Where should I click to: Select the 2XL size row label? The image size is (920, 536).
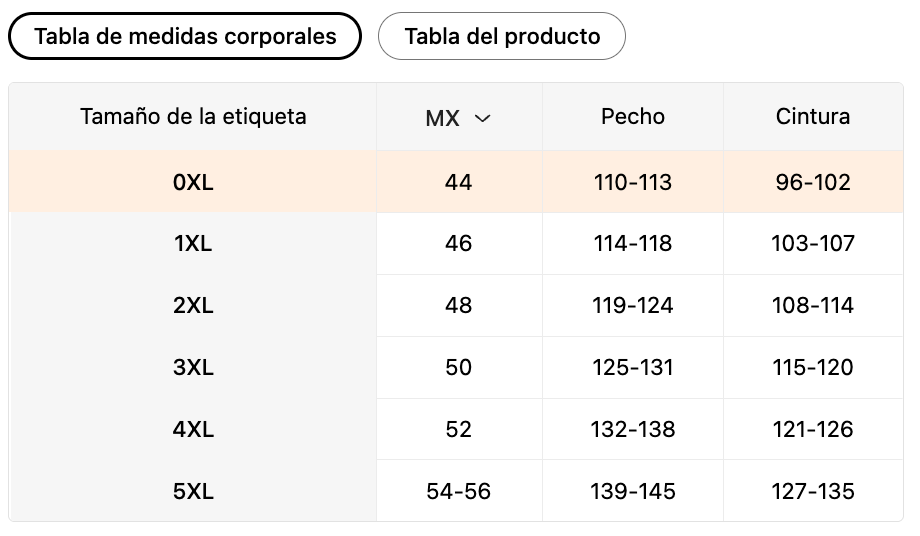click(x=193, y=306)
